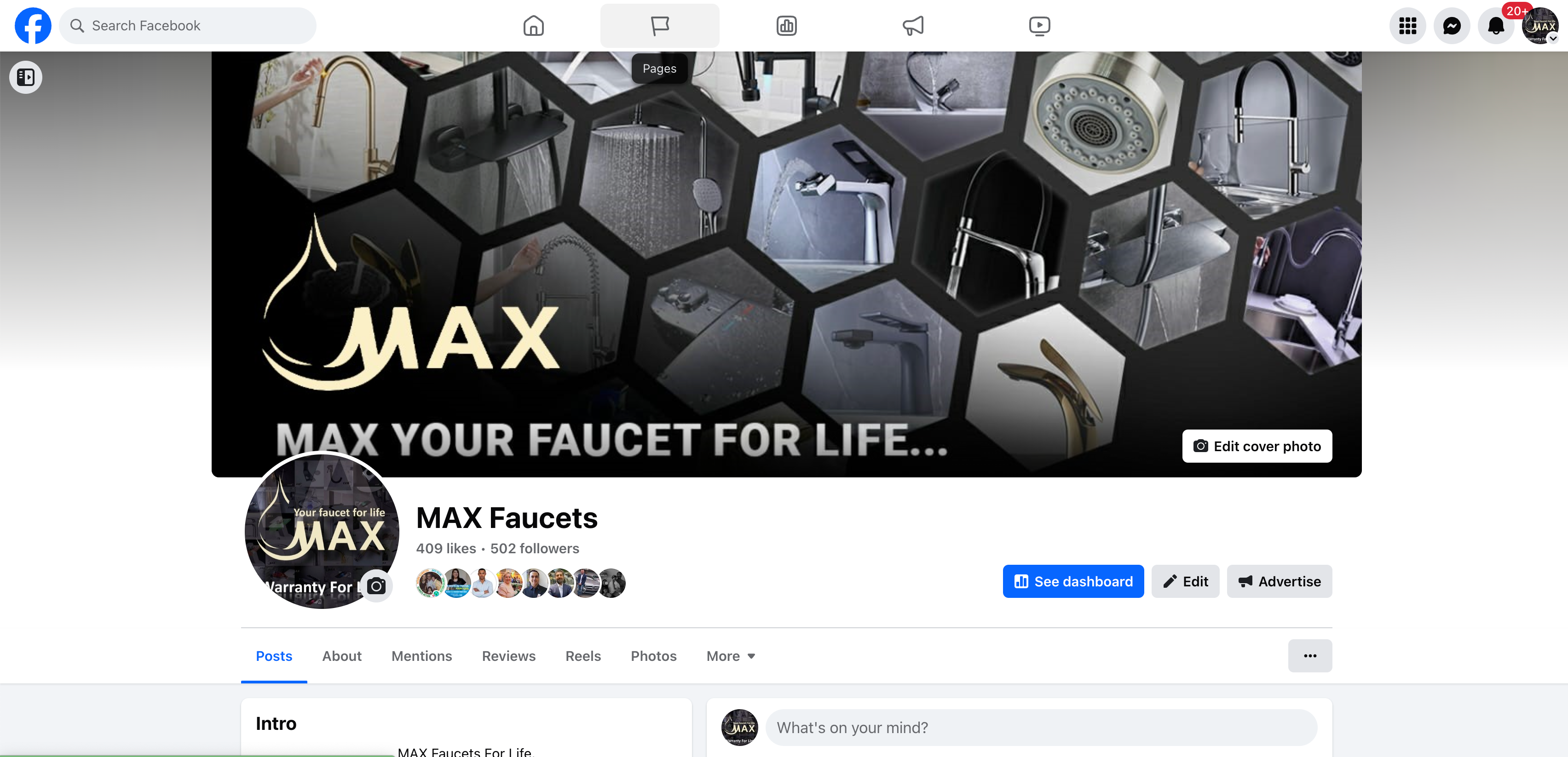This screenshot has height=757, width=1568.
Task: Switch to the About tab
Action: tap(341, 655)
